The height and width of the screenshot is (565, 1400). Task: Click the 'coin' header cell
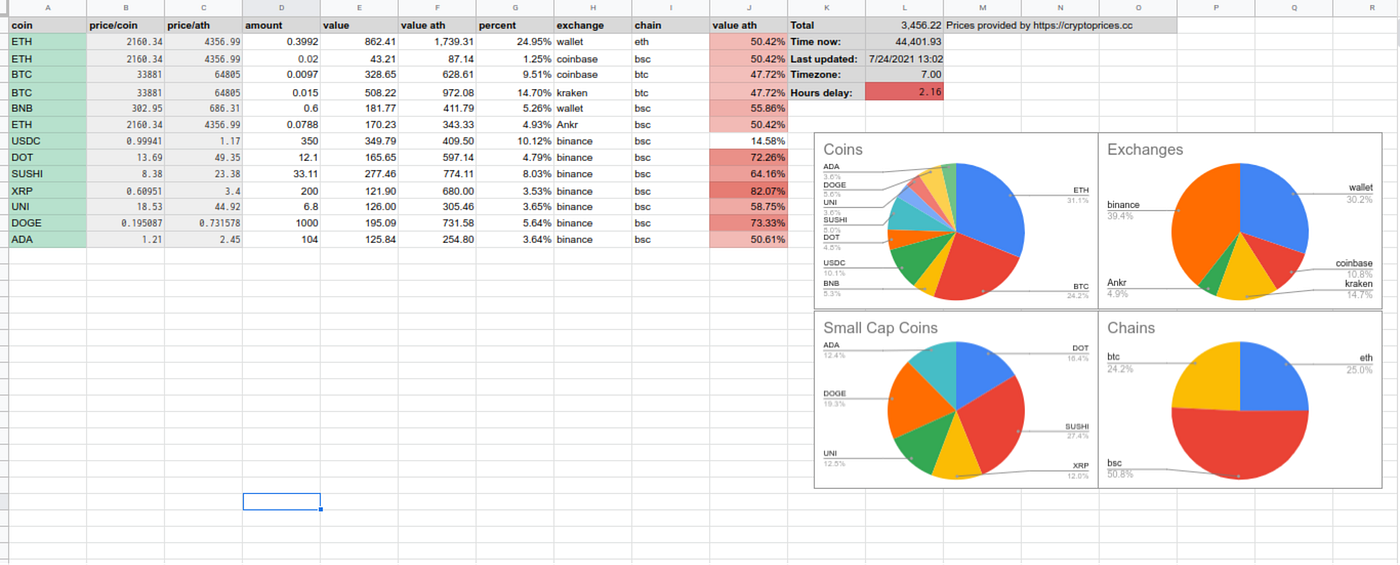(48, 25)
